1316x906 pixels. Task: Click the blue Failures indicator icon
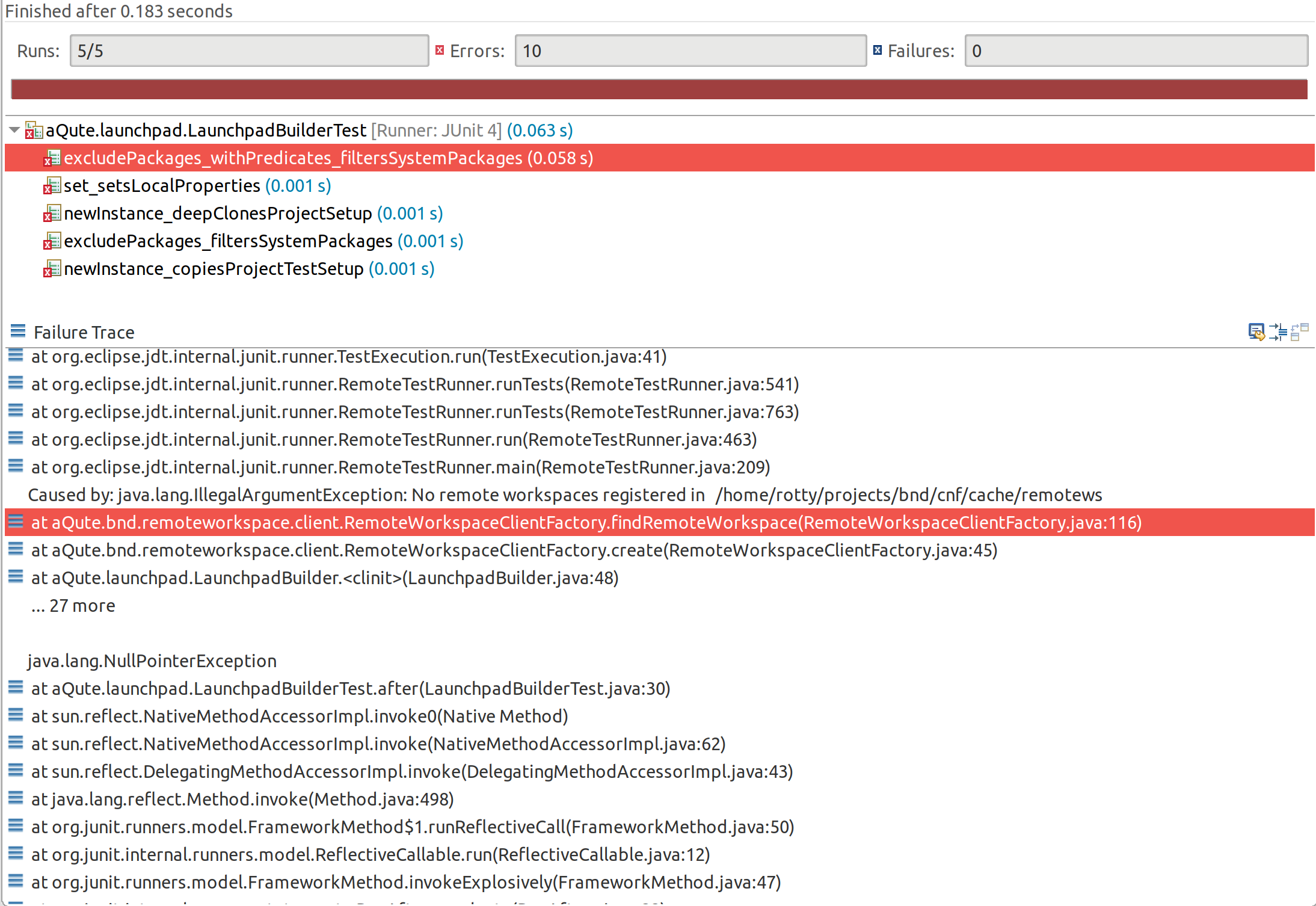click(878, 50)
